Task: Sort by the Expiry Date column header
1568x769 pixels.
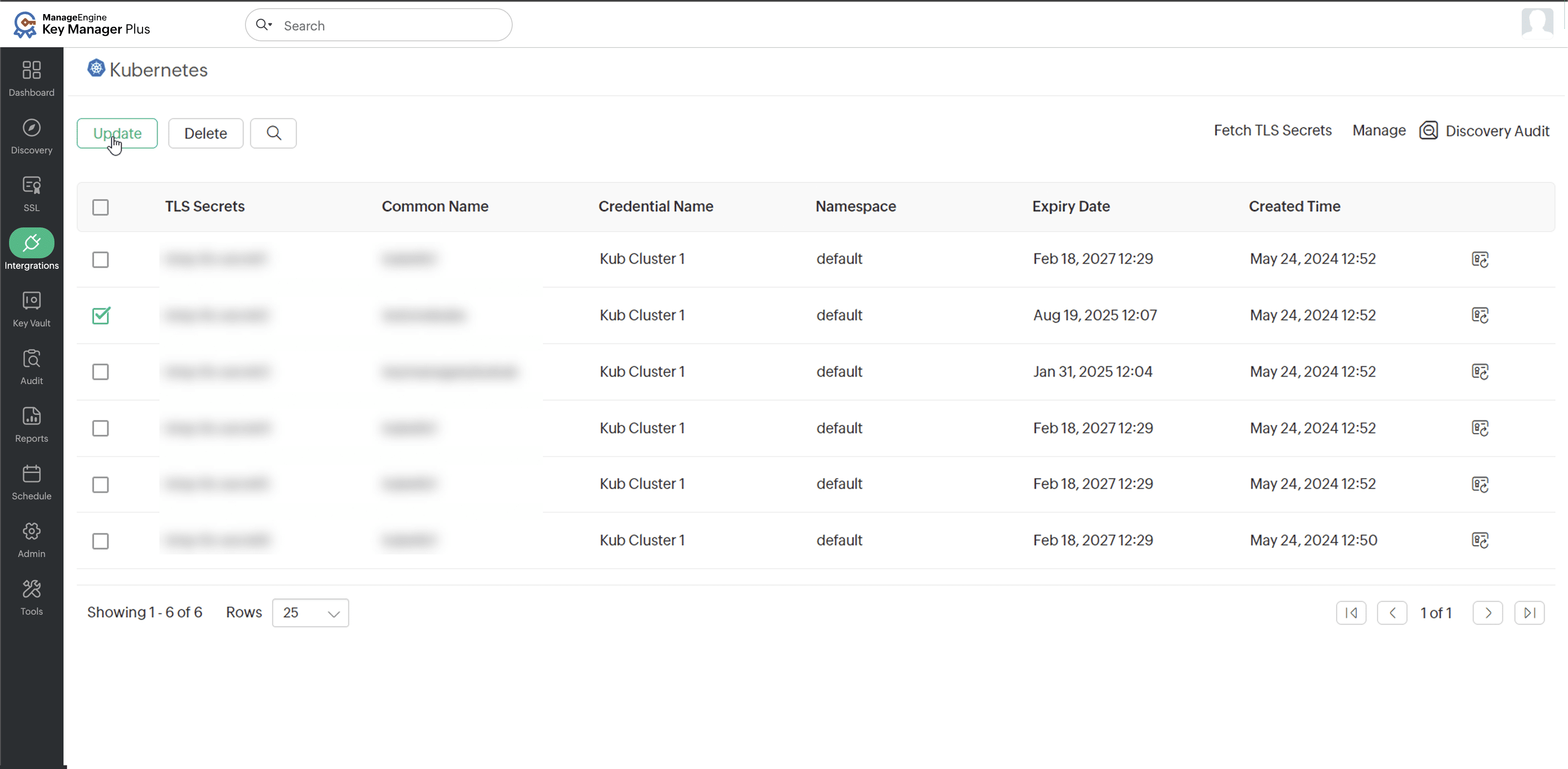Action: [1071, 207]
